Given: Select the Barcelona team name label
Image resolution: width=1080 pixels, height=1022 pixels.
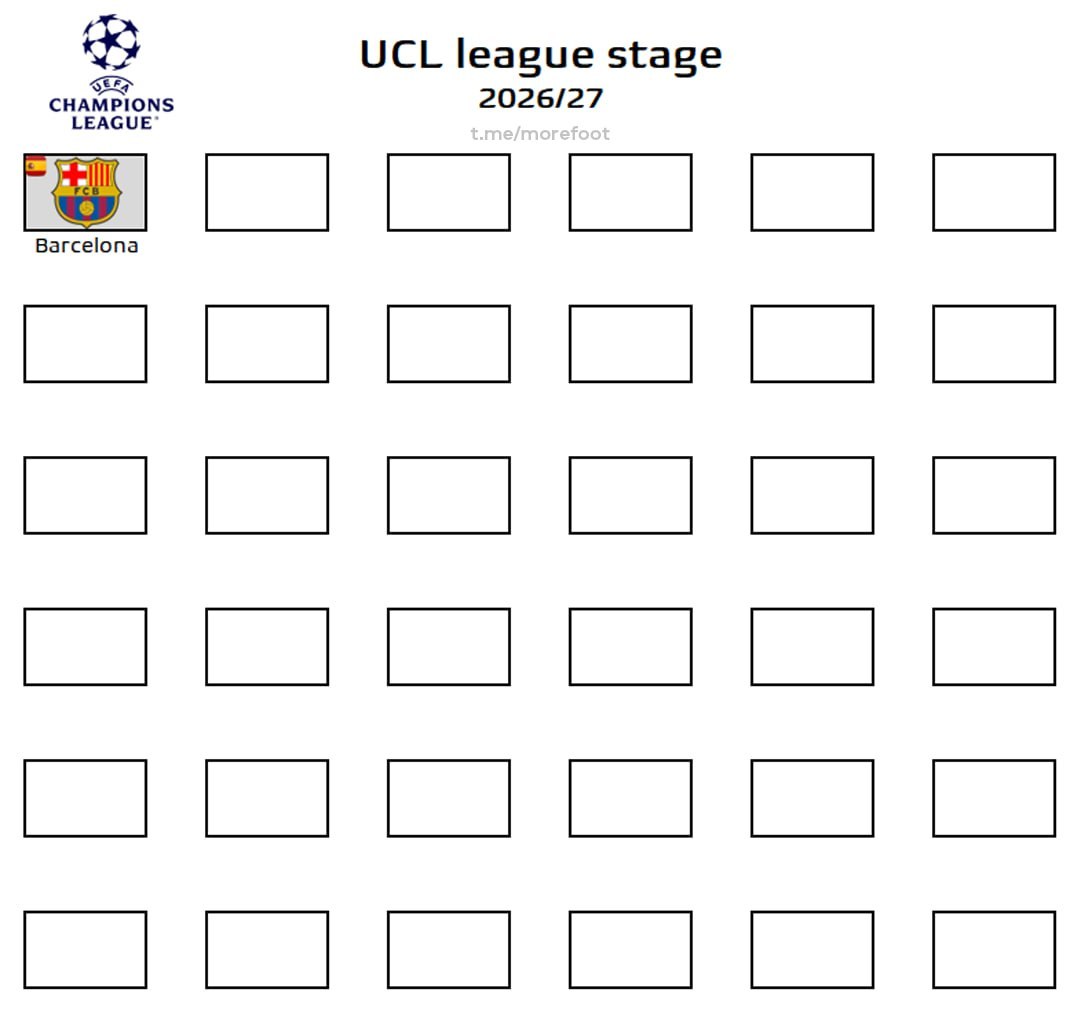Looking at the screenshot, I should coord(86,246).
